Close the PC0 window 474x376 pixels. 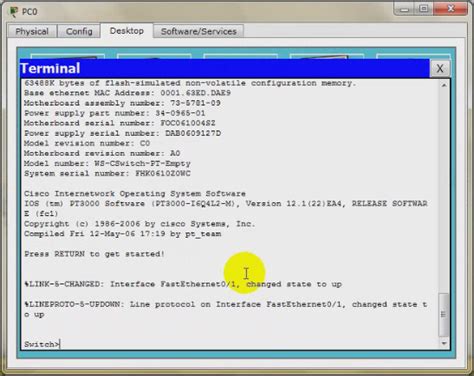(450, 9)
